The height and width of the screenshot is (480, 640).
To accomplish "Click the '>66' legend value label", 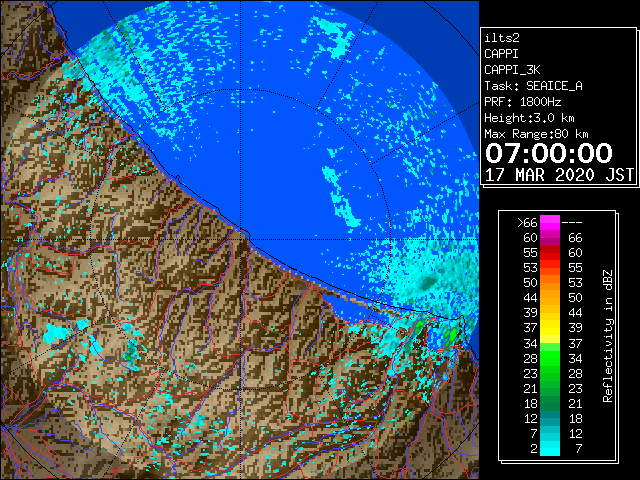I will tap(527, 222).
